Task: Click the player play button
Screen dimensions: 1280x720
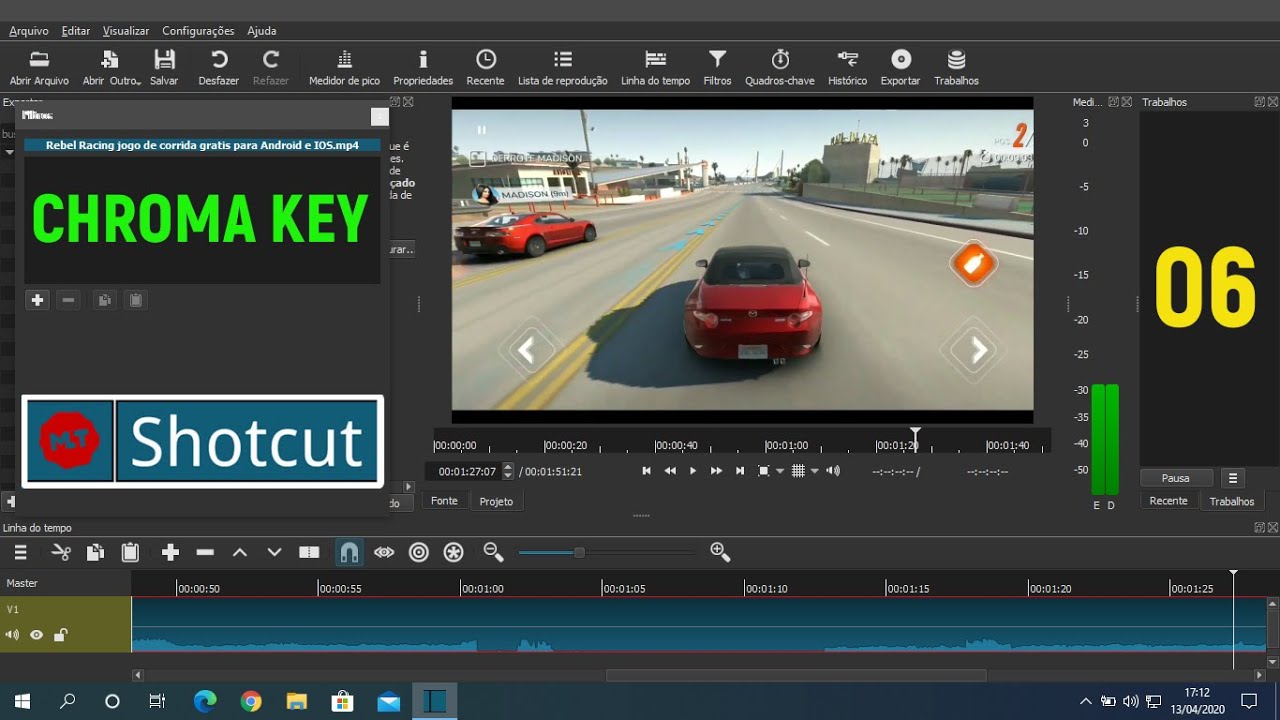Action: point(693,471)
